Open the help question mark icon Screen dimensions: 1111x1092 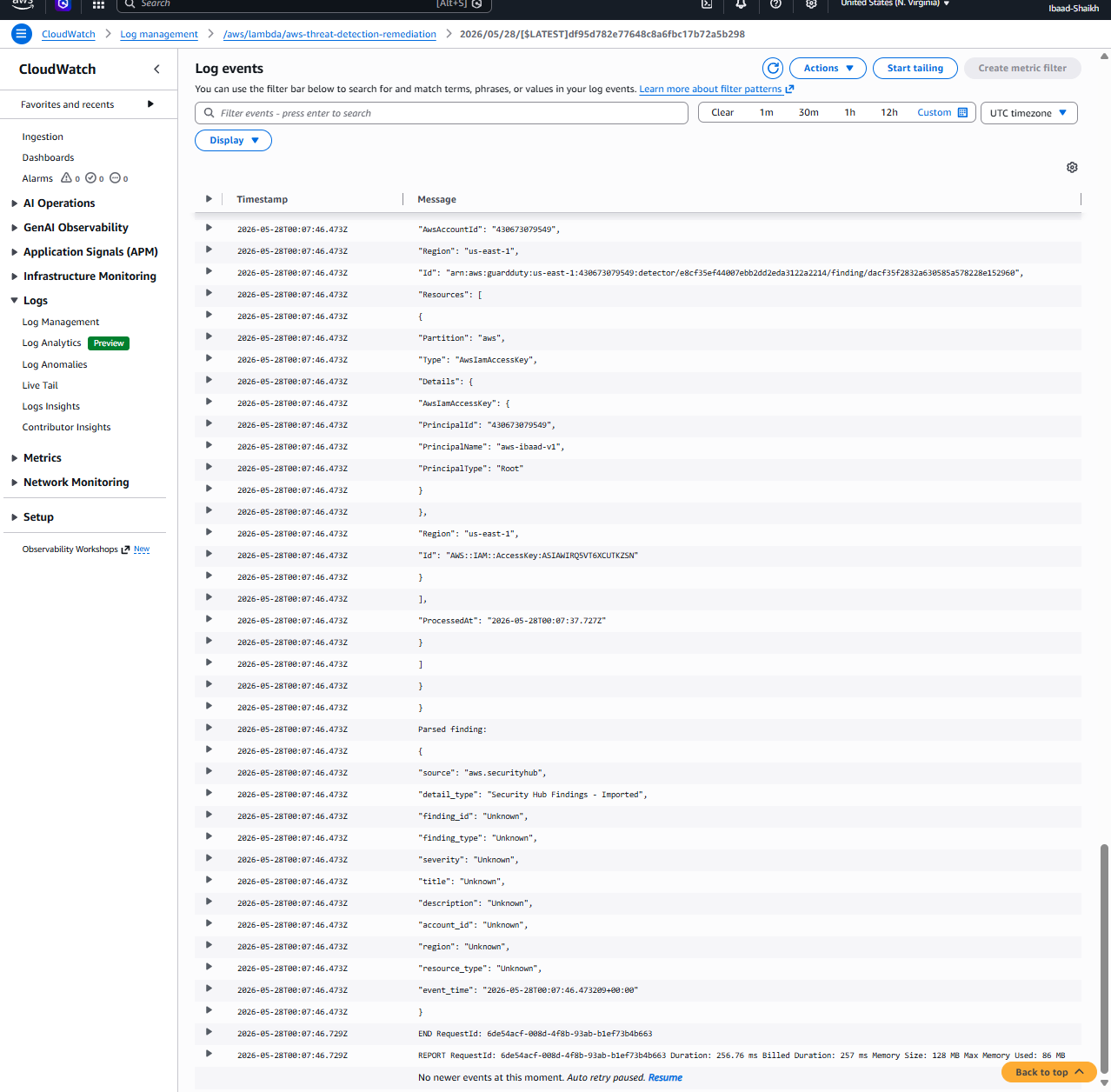tap(775, 3)
